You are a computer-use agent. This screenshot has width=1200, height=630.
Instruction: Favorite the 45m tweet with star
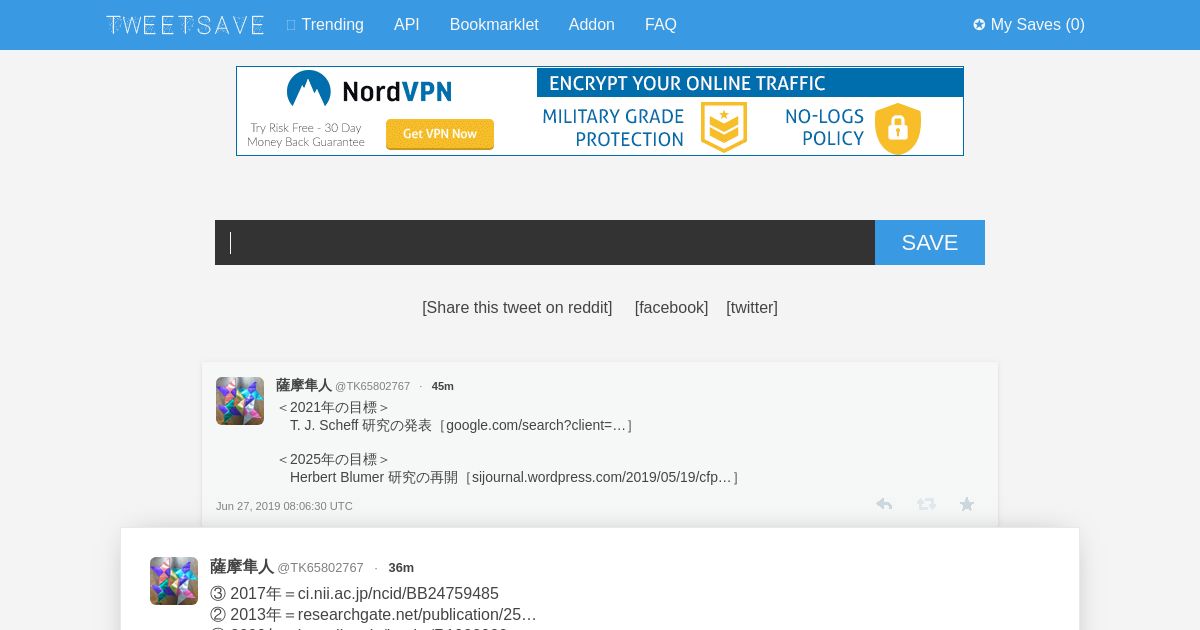[967, 504]
